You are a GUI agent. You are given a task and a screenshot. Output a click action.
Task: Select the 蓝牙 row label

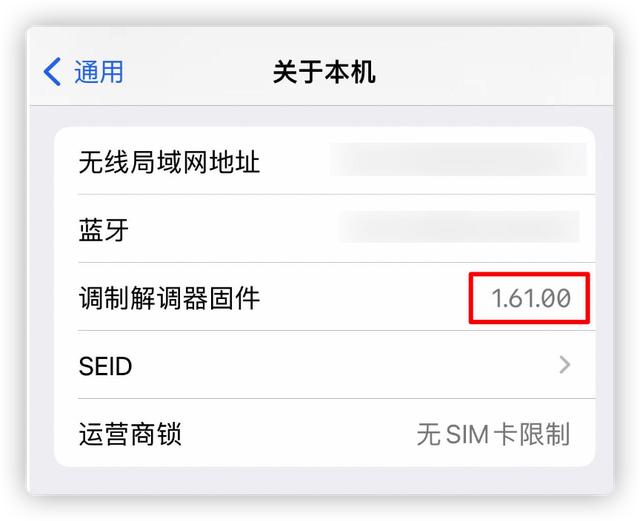click(104, 229)
